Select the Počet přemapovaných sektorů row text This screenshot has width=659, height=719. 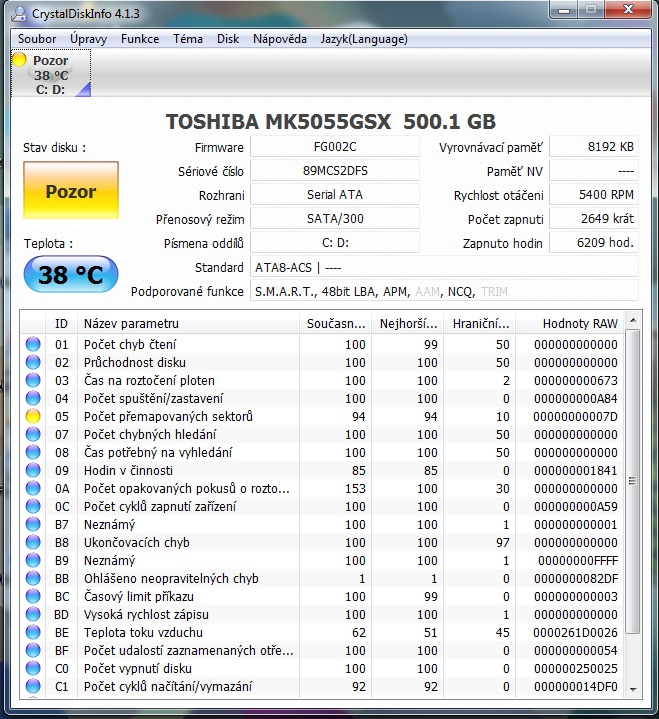click(168, 416)
